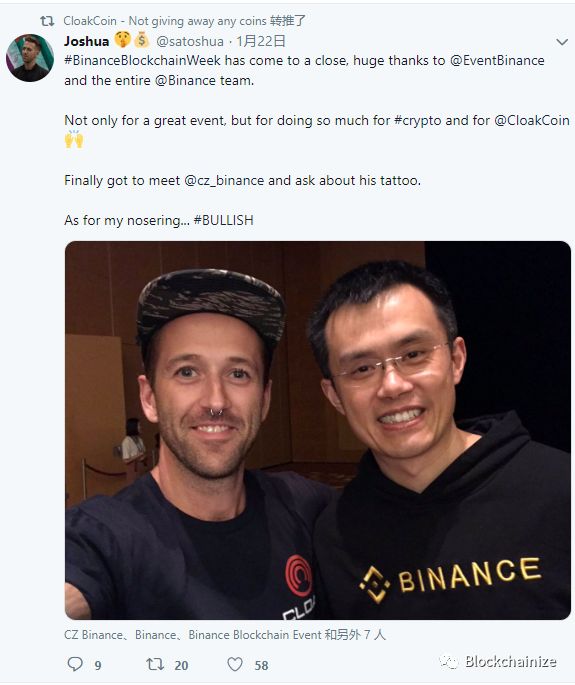Image resolution: width=575 pixels, height=685 pixels.
Task: Click Joshua's profile avatar picture
Action: pyautogui.click(x=30, y=58)
